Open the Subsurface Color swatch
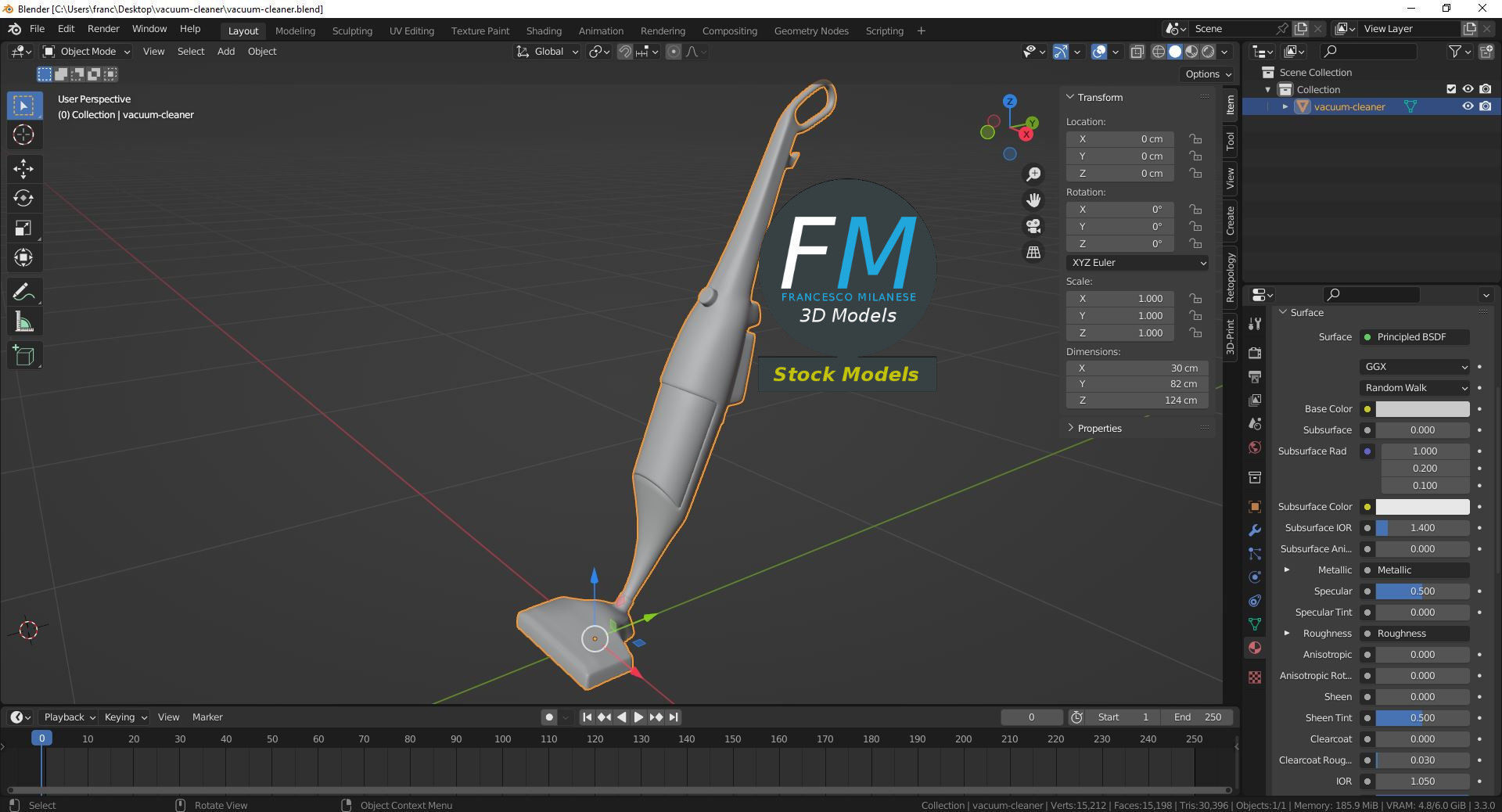The height and width of the screenshot is (812, 1502). click(1422, 507)
